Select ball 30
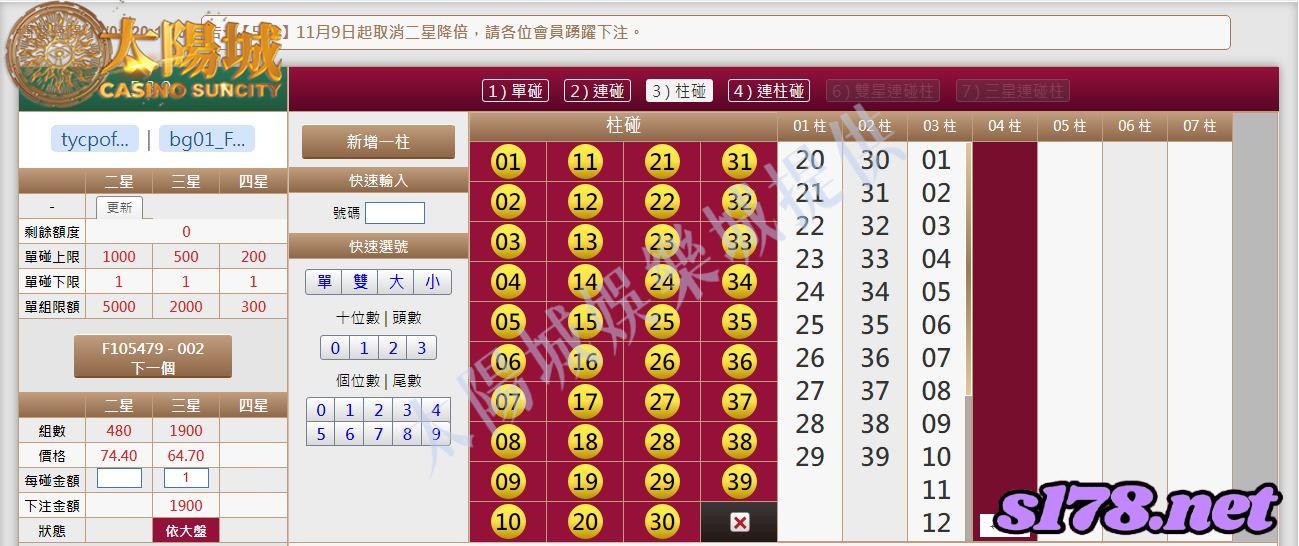 [x=662, y=522]
